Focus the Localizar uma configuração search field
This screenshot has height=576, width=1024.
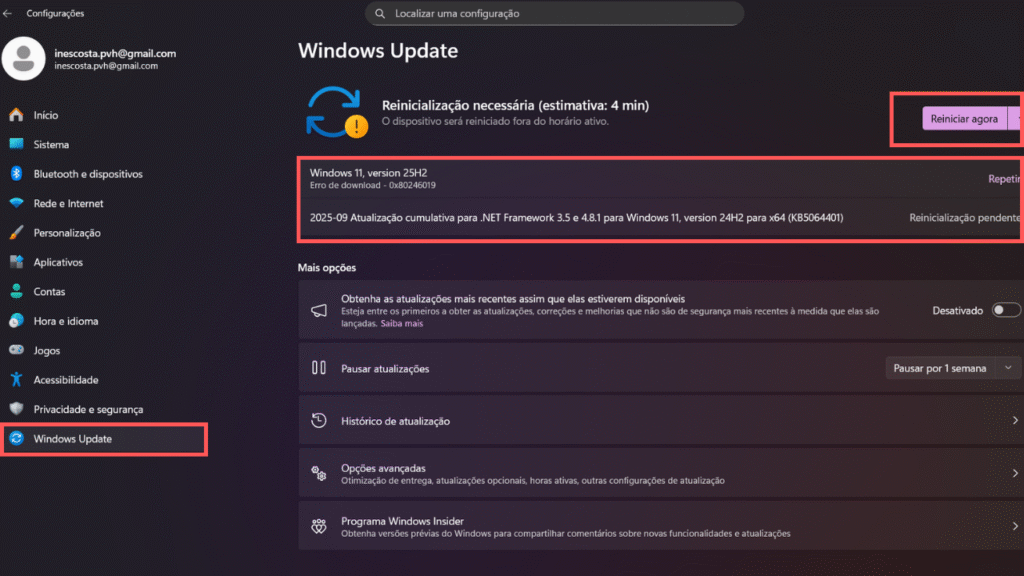(560, 14)
